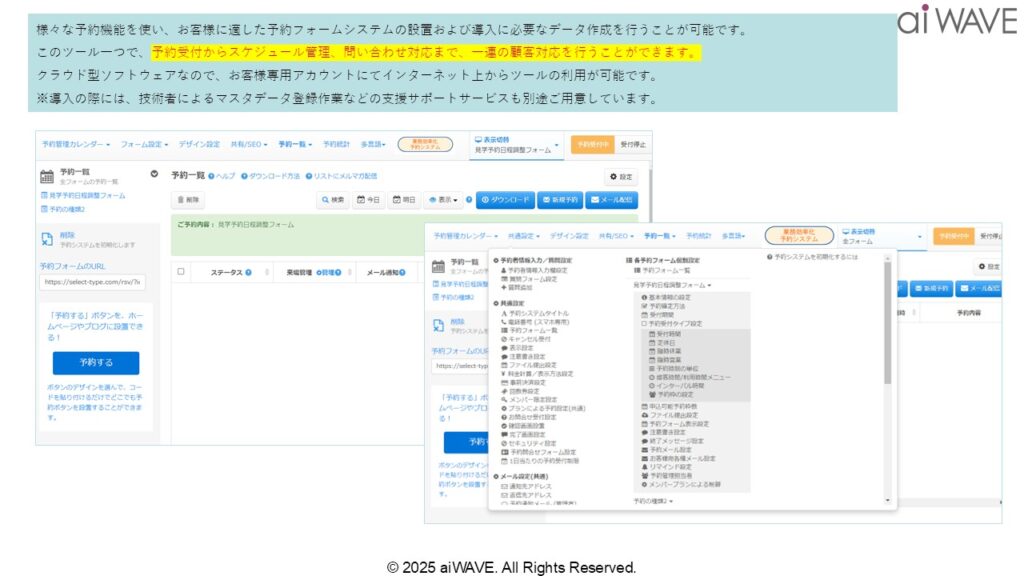Click the 予約一覧 calendar icon in sidebar
1024x576 pixels.
pyautogui.click(x=47, y=176)
